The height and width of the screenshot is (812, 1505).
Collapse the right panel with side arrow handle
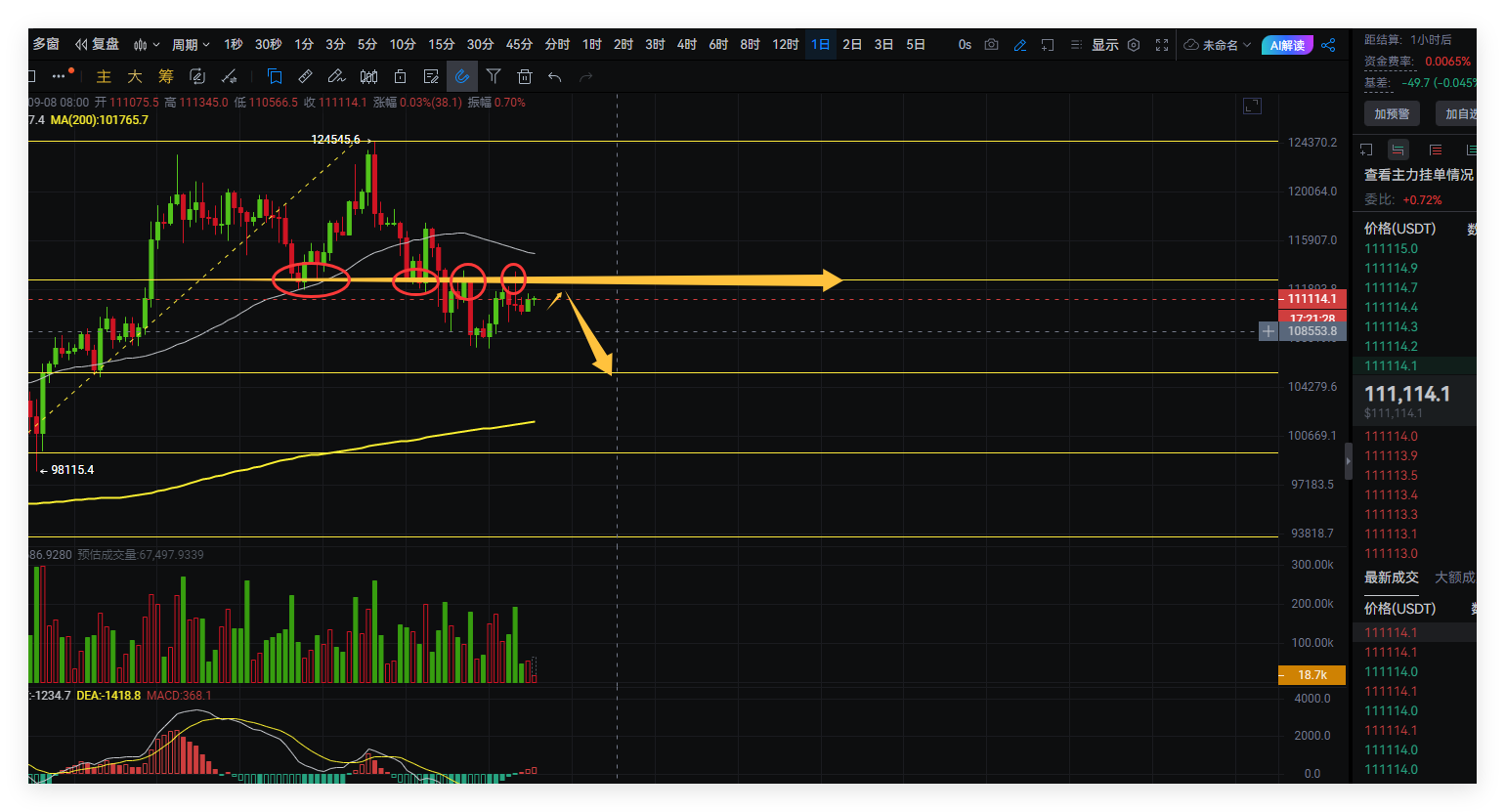tap(1349, 461)
